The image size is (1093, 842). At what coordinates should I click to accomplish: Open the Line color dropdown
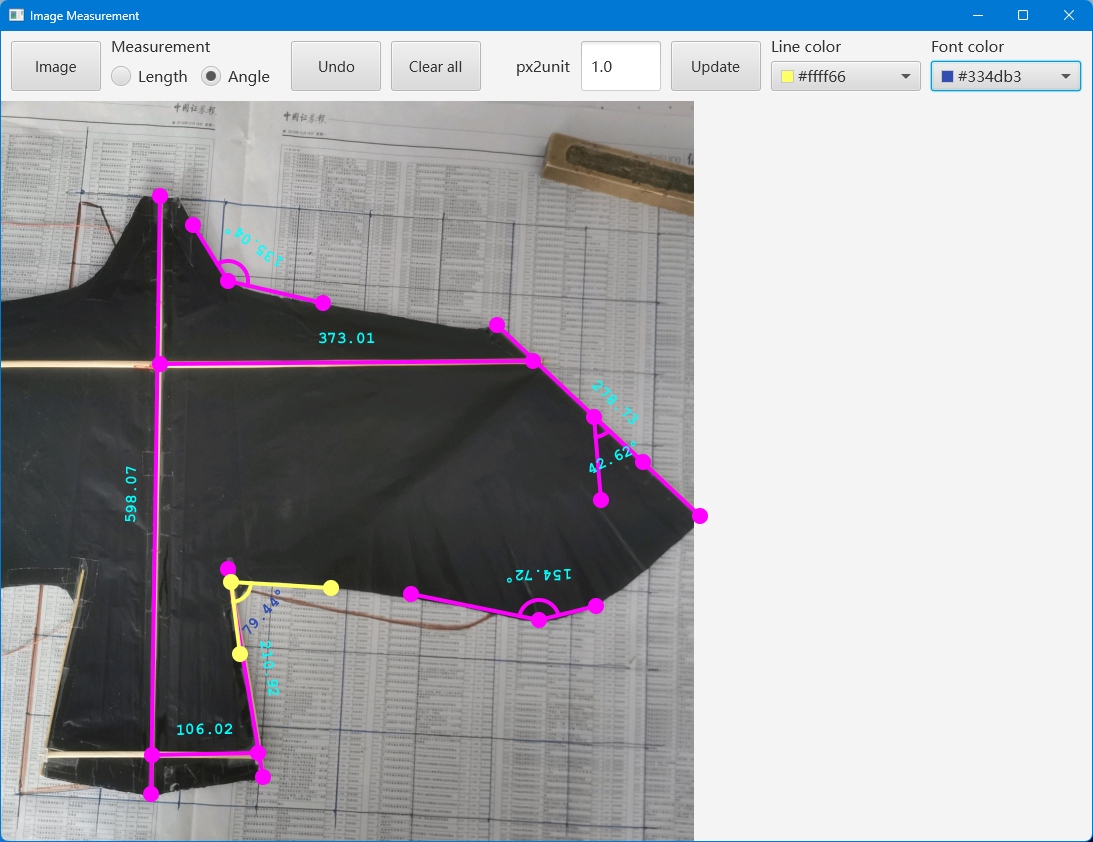click(846, 76)
